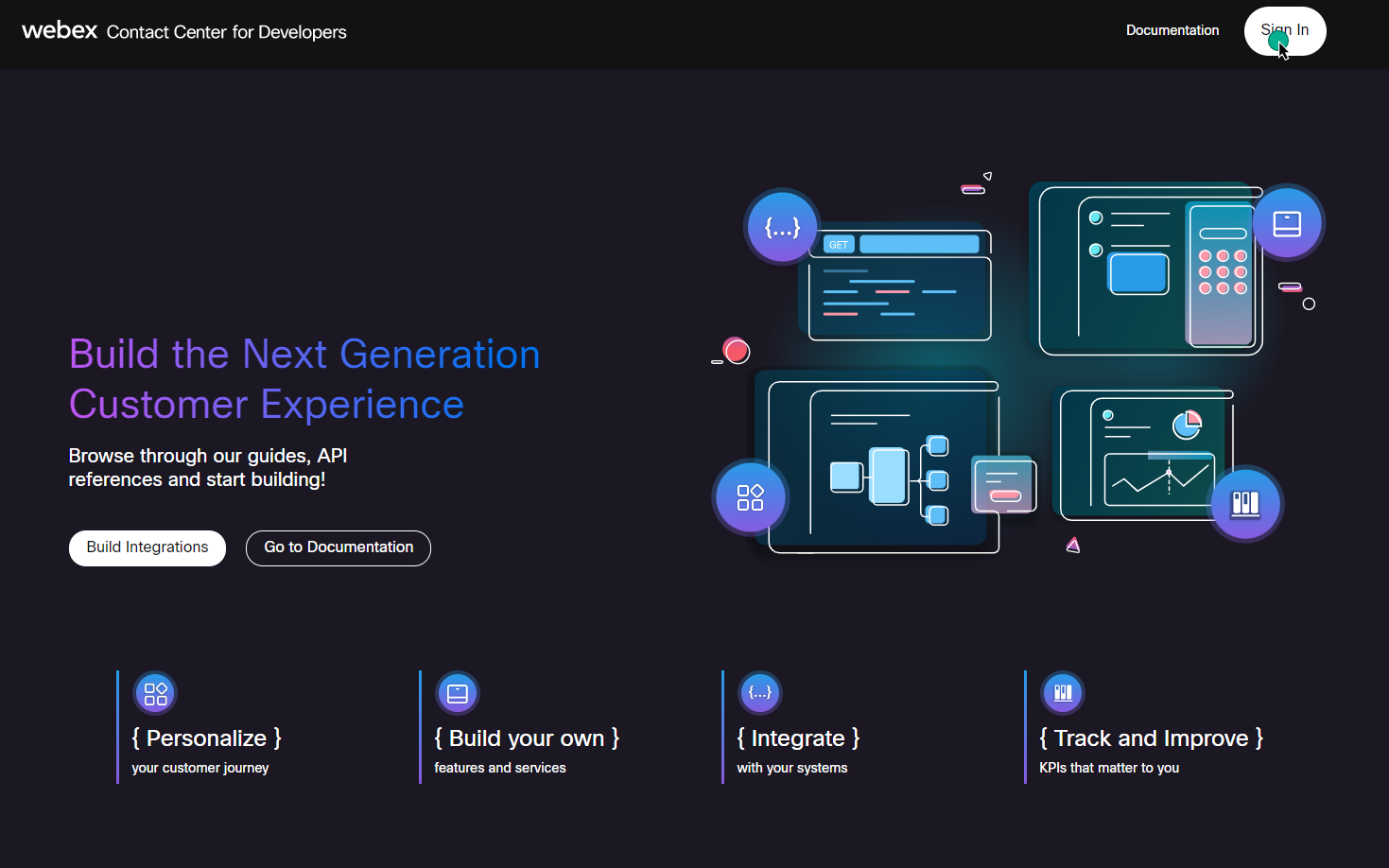Click the webex logo
Viewport: 1389px width, 868px height.
(59, 30)
